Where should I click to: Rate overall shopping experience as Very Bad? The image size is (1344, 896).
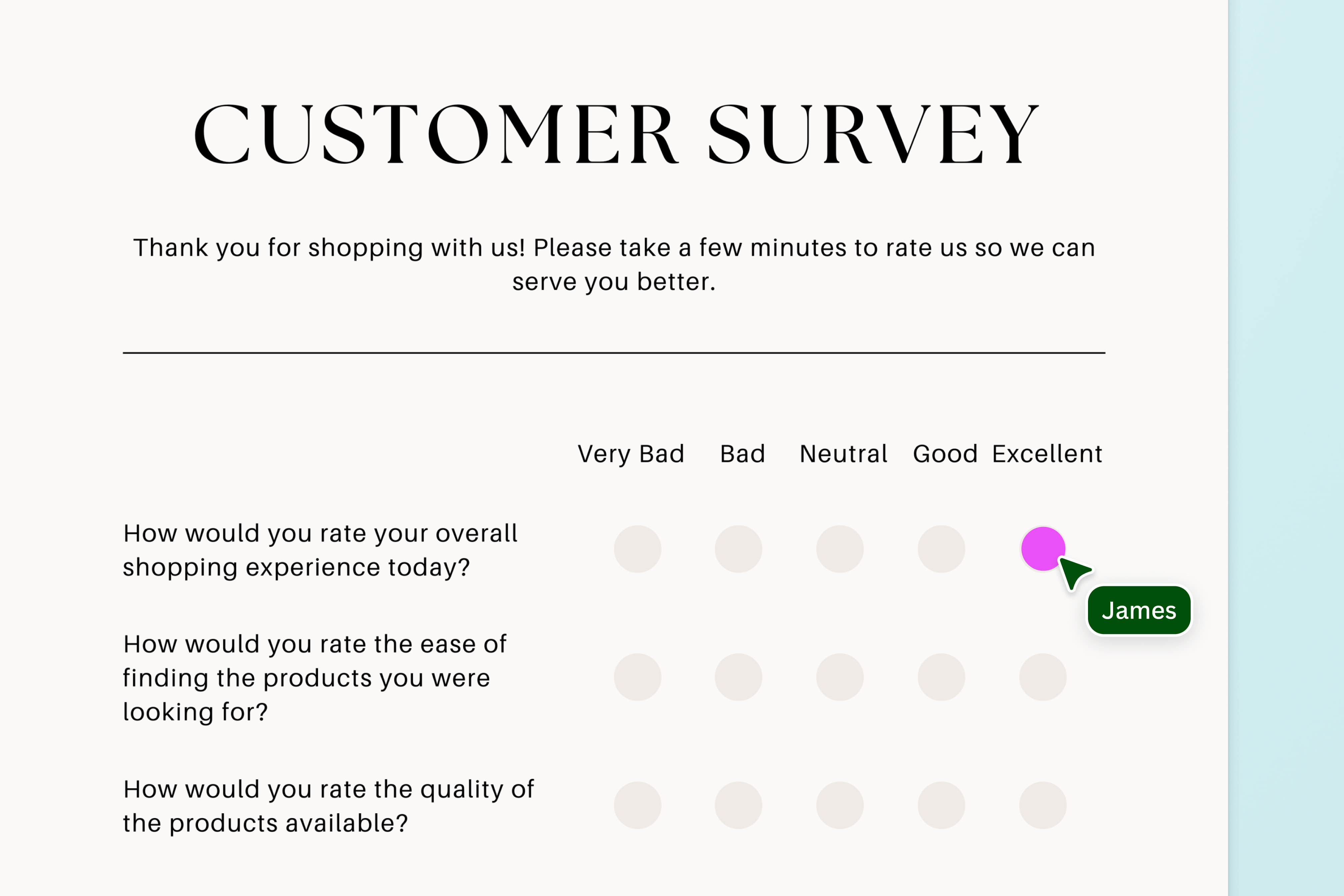pos(638,549)
